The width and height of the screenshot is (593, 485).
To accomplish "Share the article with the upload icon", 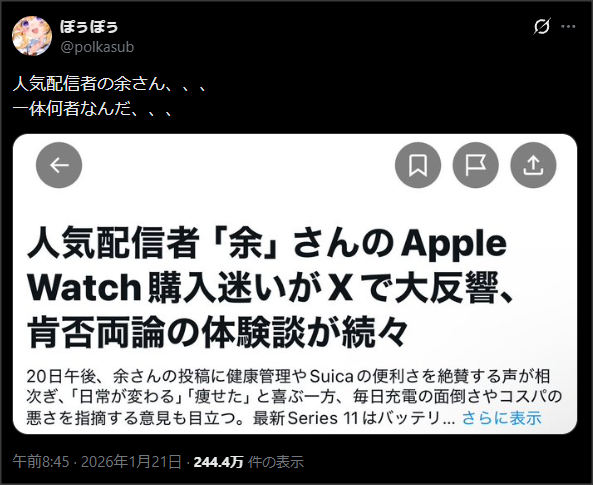I will (533, 165).
